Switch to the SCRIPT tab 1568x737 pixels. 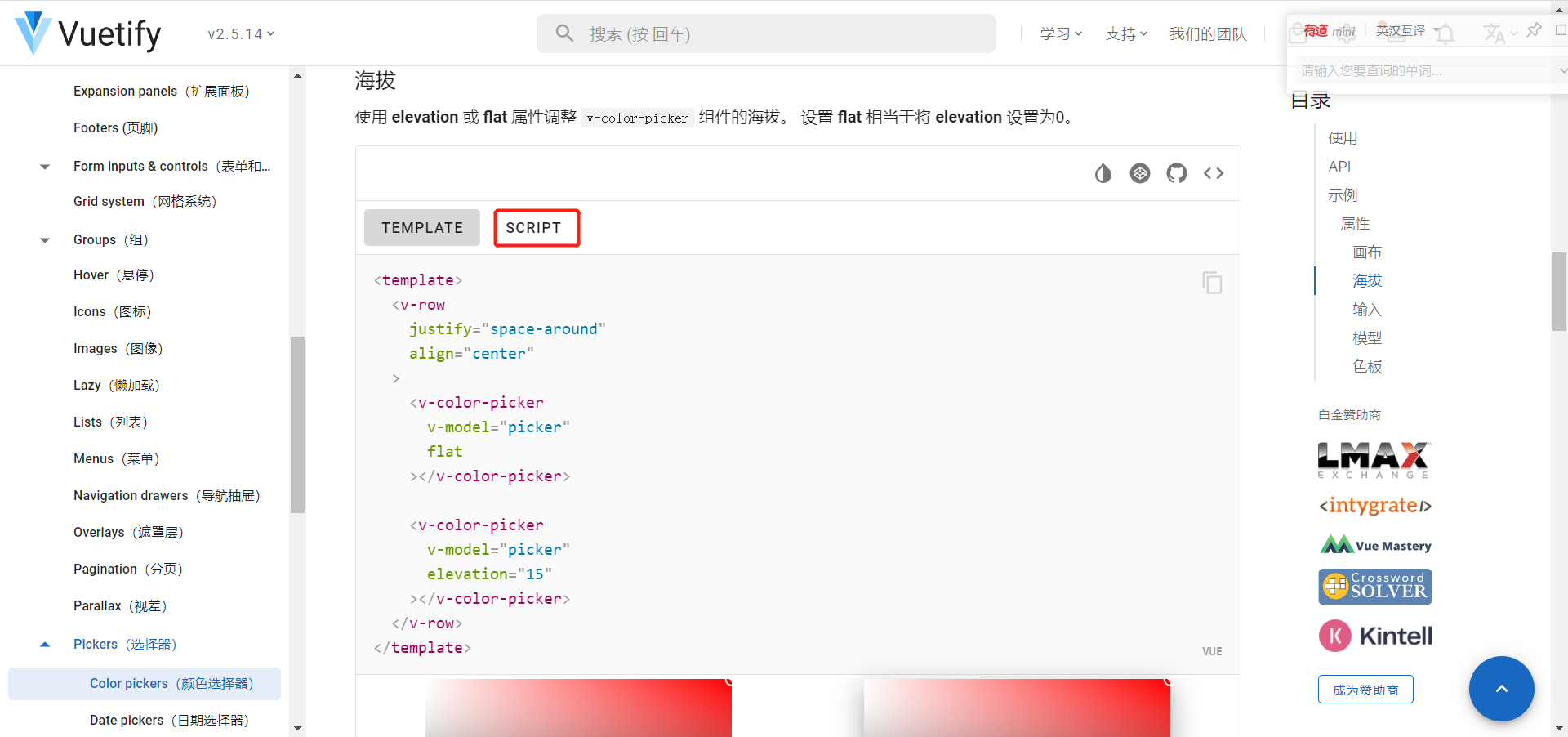tap(535, 228)
